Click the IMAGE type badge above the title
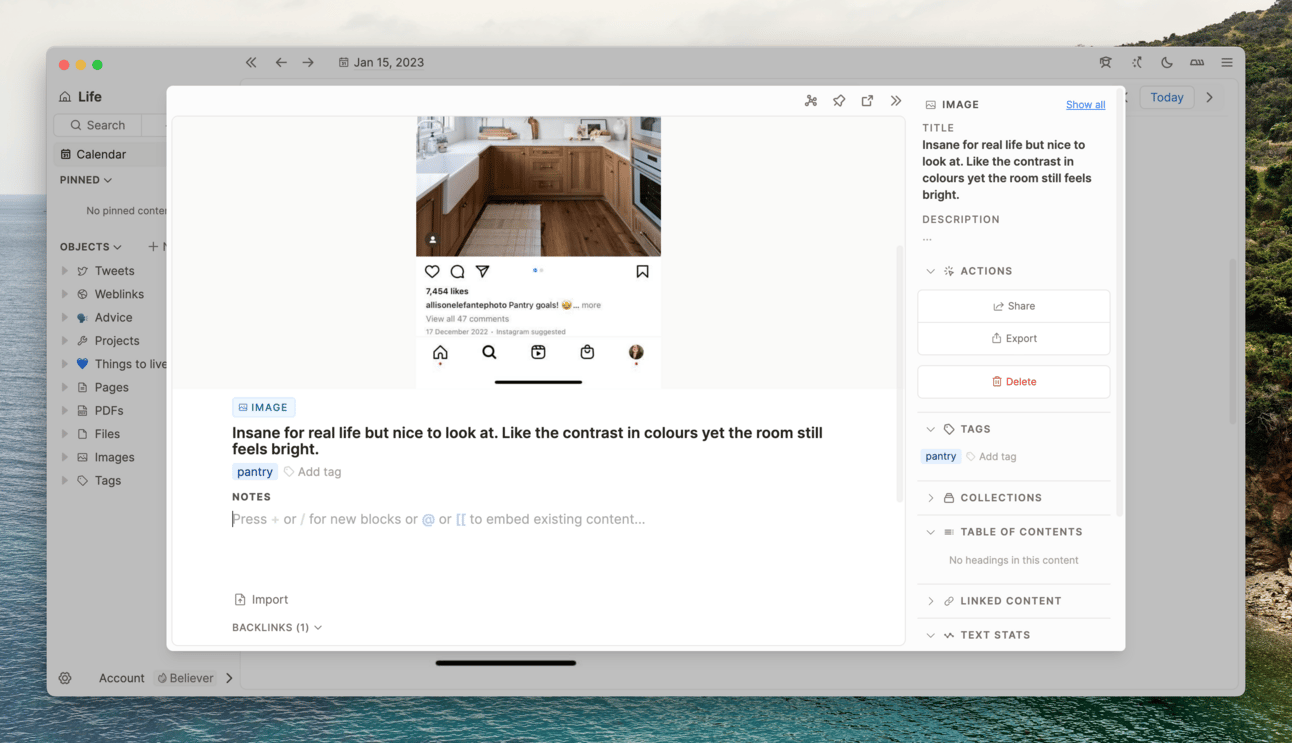 [x=264, y=407]
